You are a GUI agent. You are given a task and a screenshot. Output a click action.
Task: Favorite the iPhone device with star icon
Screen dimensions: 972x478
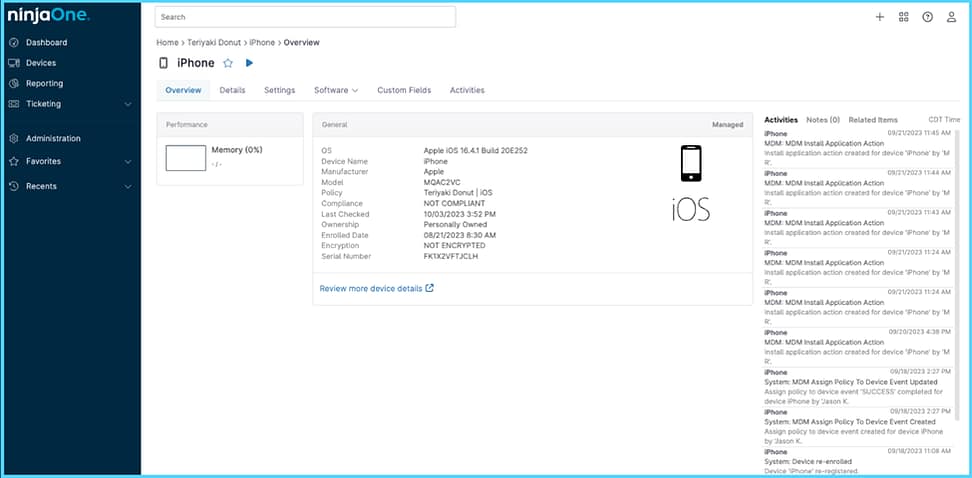click(228, 63)
